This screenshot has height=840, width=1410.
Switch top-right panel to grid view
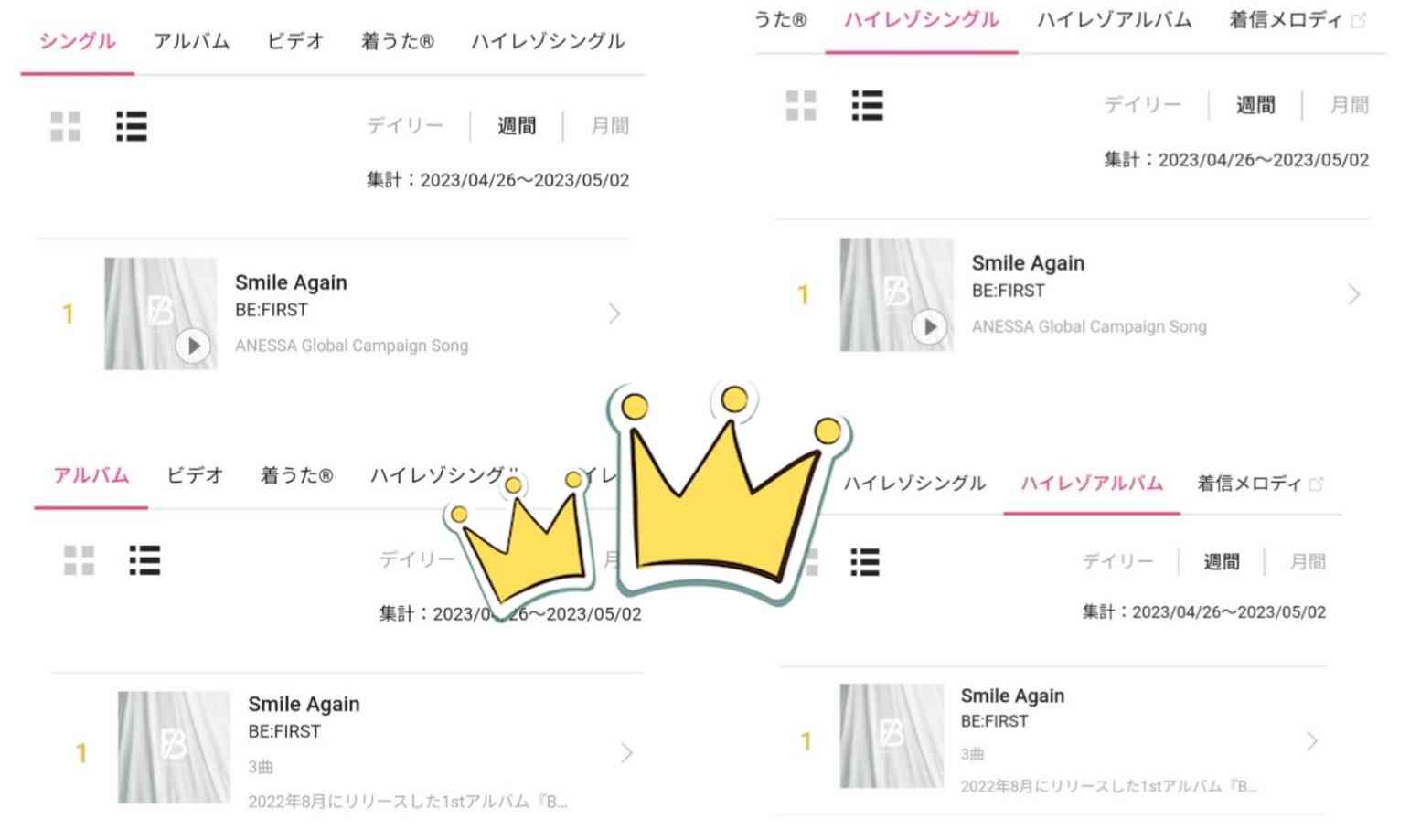[x=801, y=105]
